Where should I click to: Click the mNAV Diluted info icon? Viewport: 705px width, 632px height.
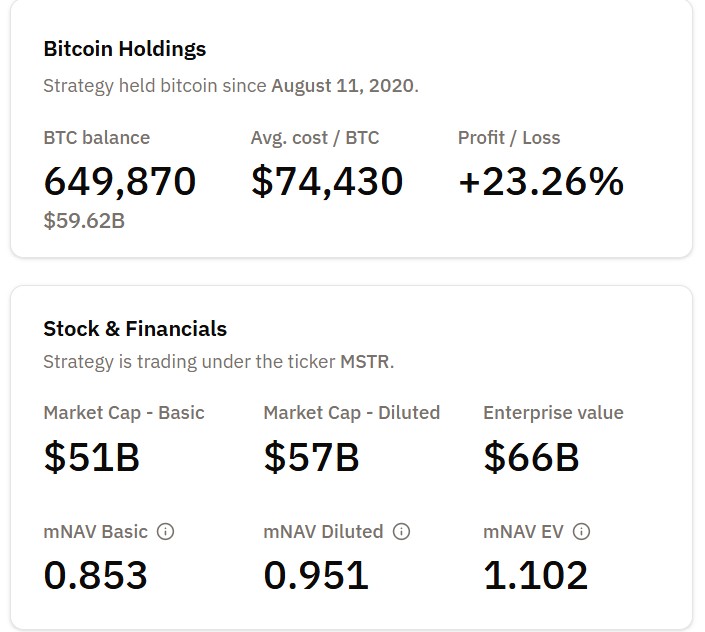click(x=401, y=532)
